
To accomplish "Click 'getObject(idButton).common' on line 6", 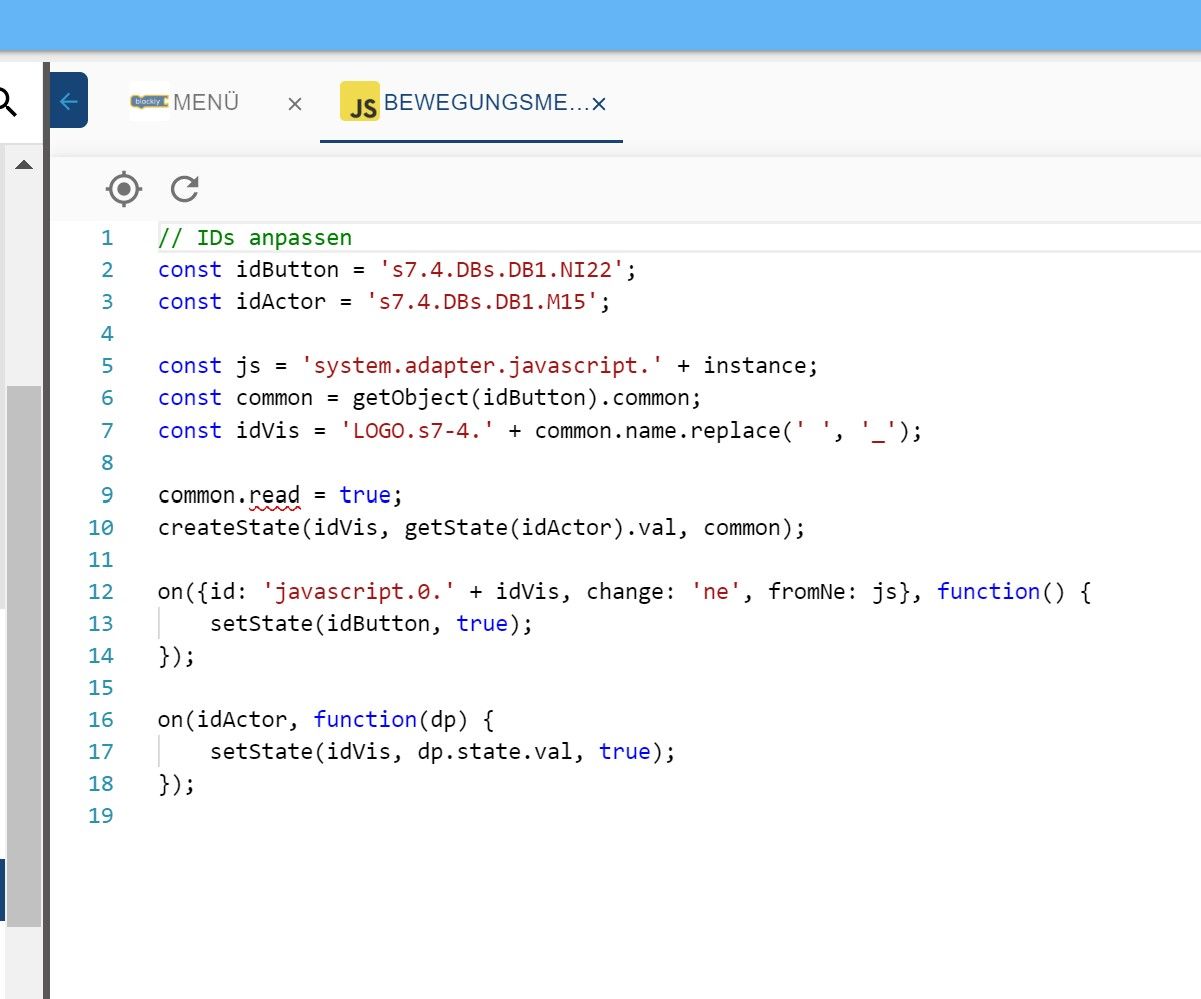I will pos(521,398).
